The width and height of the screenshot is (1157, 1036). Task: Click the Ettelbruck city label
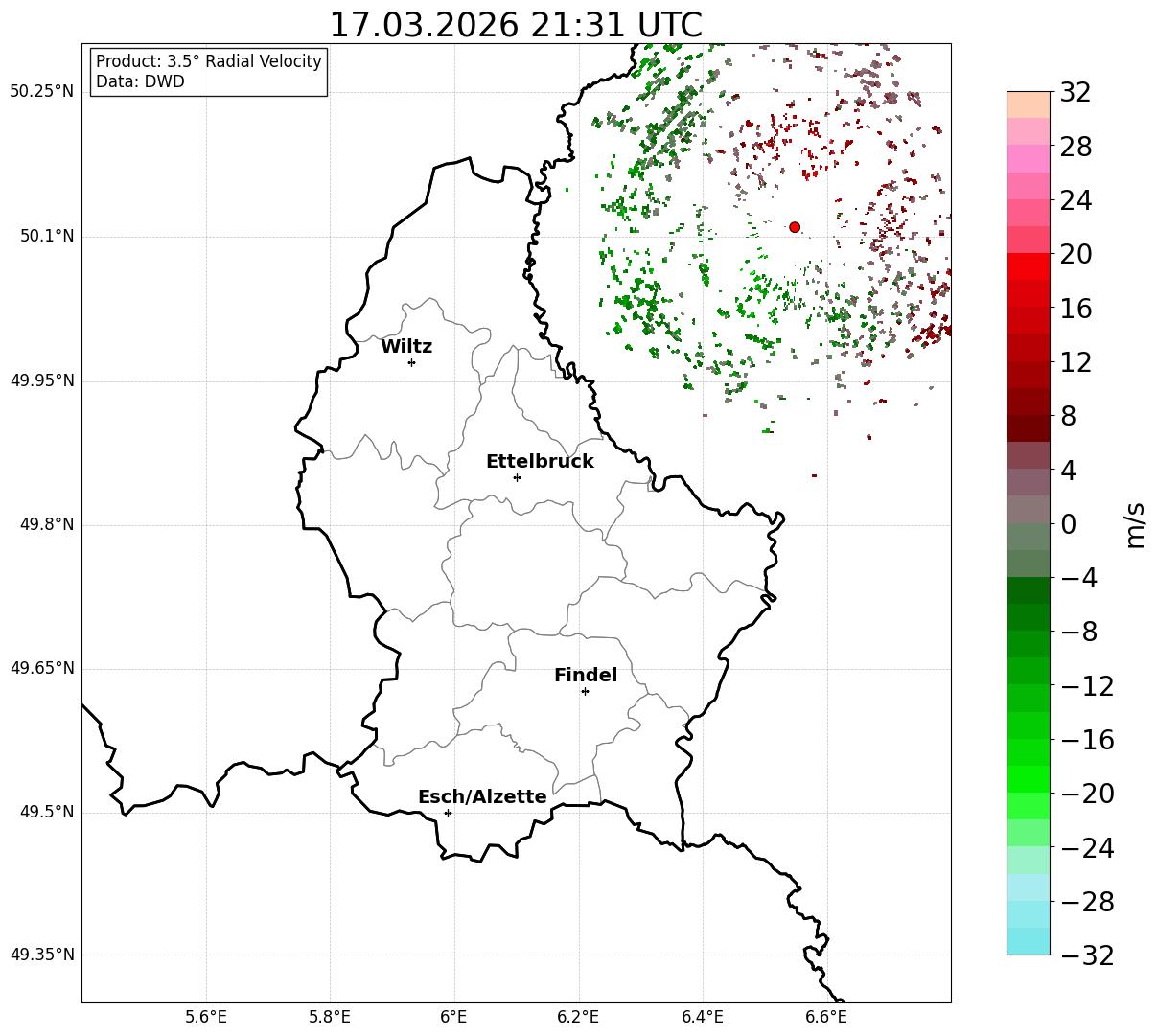pyautogui.click(x=540, y=462)
